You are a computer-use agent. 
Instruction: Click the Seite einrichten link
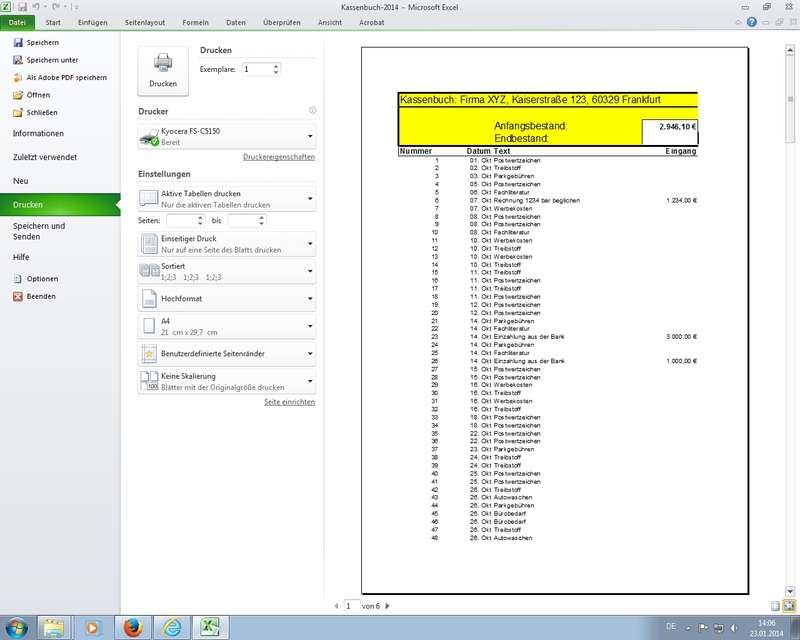289,402
